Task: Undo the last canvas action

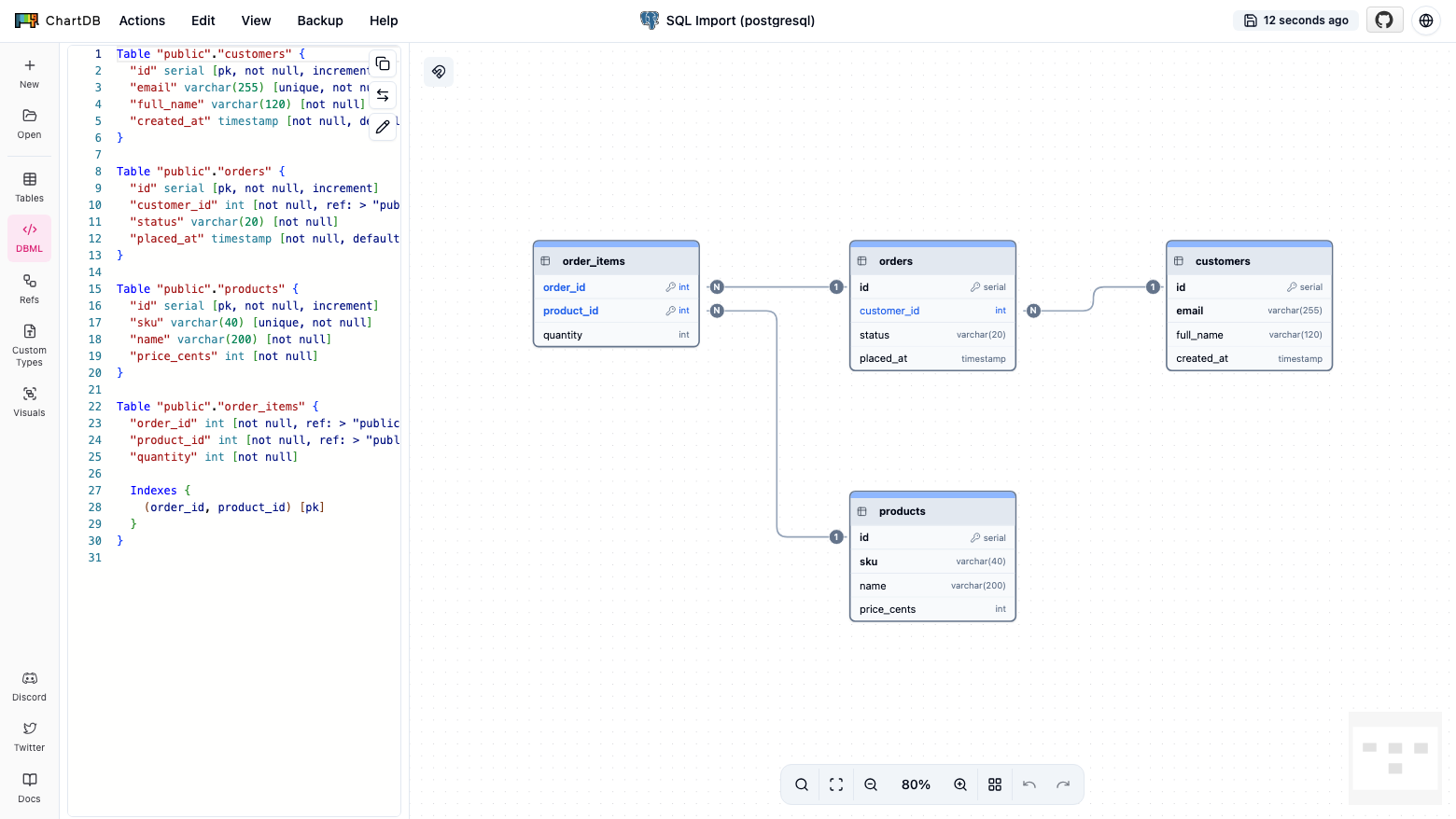Action: click(1029, 784)
